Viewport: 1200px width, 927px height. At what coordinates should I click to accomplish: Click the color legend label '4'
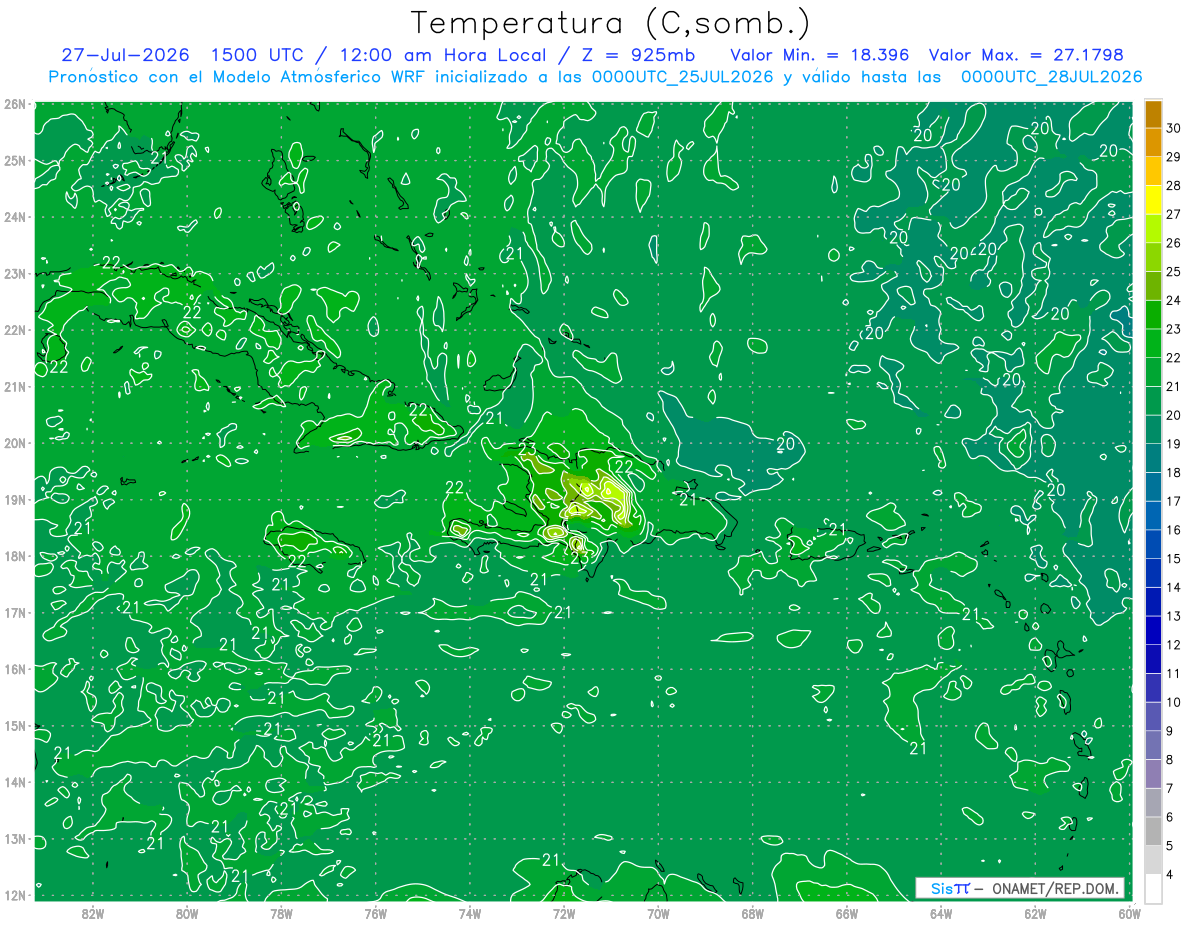[x=1171, y=875]
